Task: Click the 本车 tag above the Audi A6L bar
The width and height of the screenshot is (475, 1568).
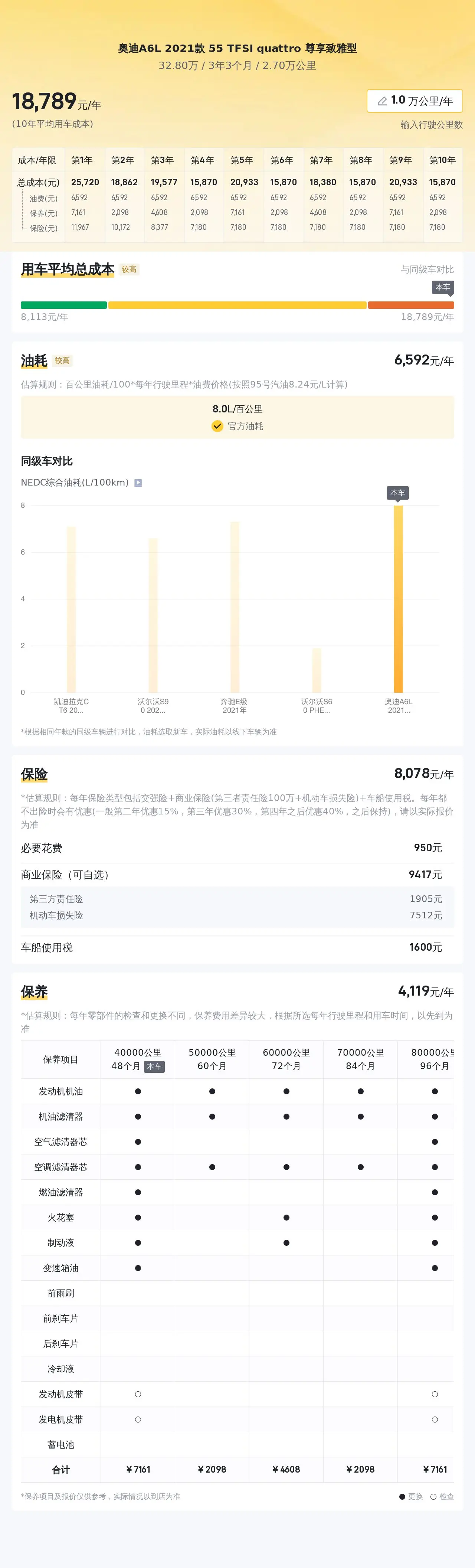Action: pyautogui.click(x=398, y=493)
